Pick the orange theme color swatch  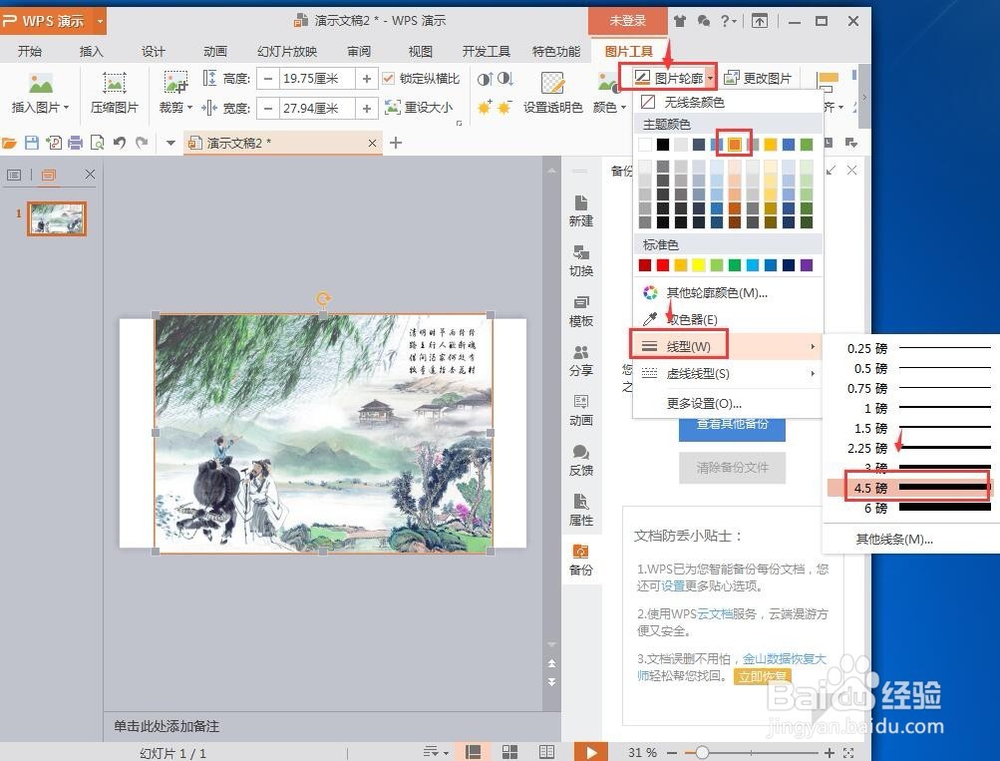click(x=735, y=144)
